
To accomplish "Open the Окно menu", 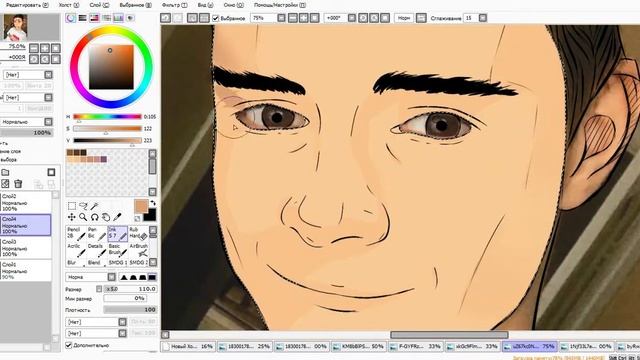I will (233, 5).
